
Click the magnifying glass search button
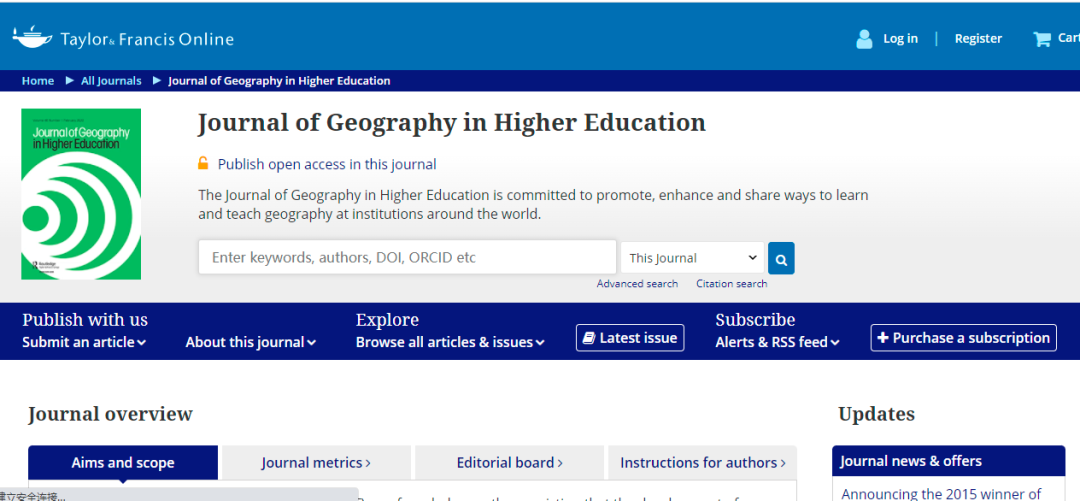pos(781,258)
